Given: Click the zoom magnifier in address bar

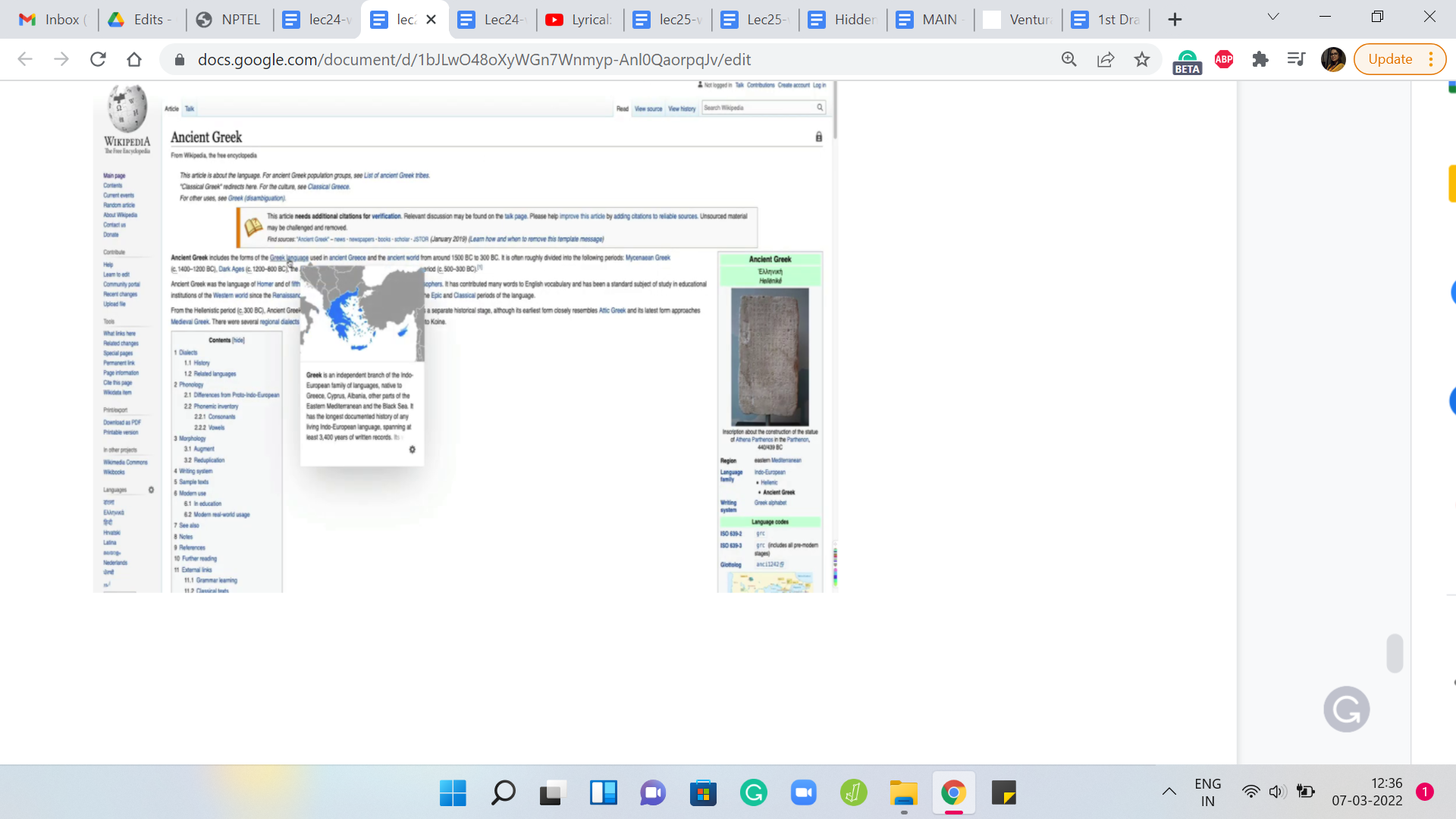Looking at the screenshot, I should click(x=1069, y=59).
